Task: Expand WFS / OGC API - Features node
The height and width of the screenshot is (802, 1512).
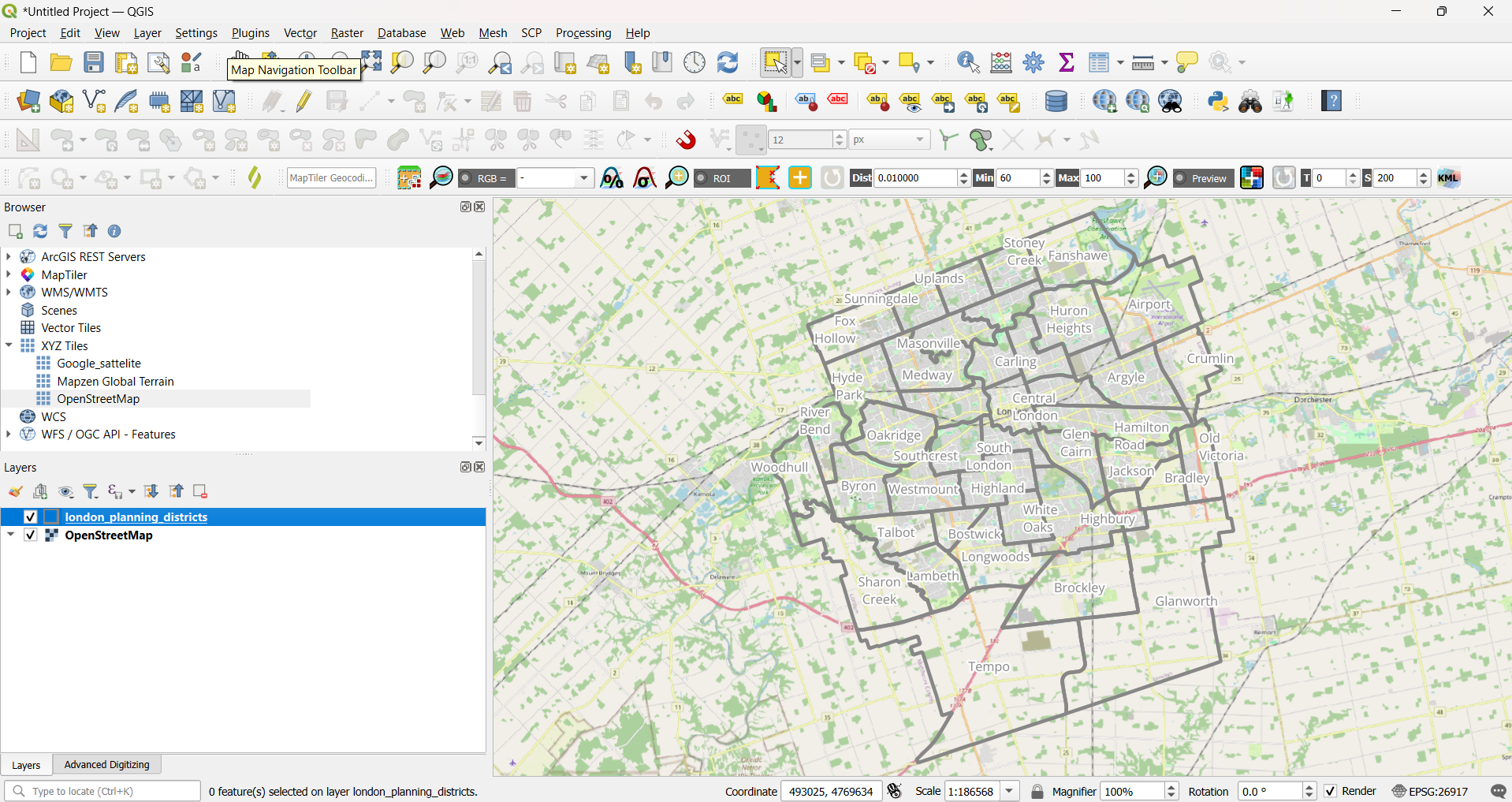Action: pyautogui.click(x=9, y=434)
